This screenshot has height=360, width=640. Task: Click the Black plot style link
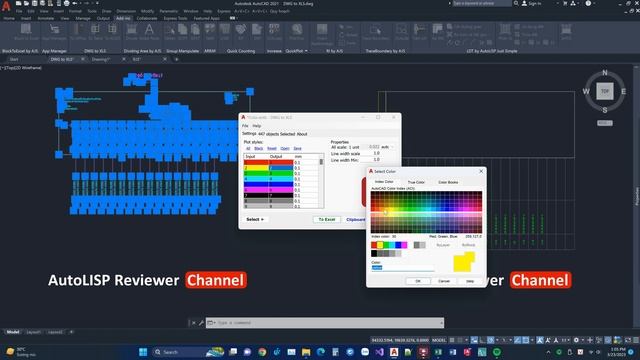point(258,149)
